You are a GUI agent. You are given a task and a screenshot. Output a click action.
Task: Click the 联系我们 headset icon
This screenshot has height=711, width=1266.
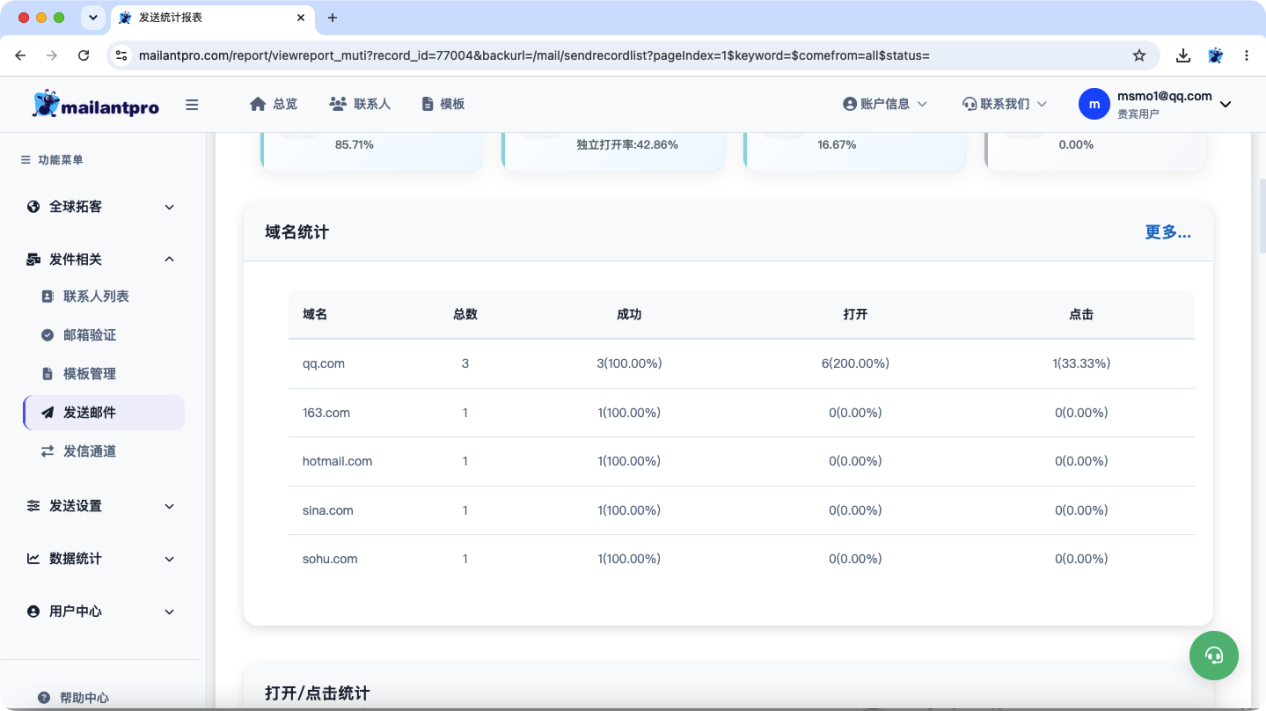[969, 104]
